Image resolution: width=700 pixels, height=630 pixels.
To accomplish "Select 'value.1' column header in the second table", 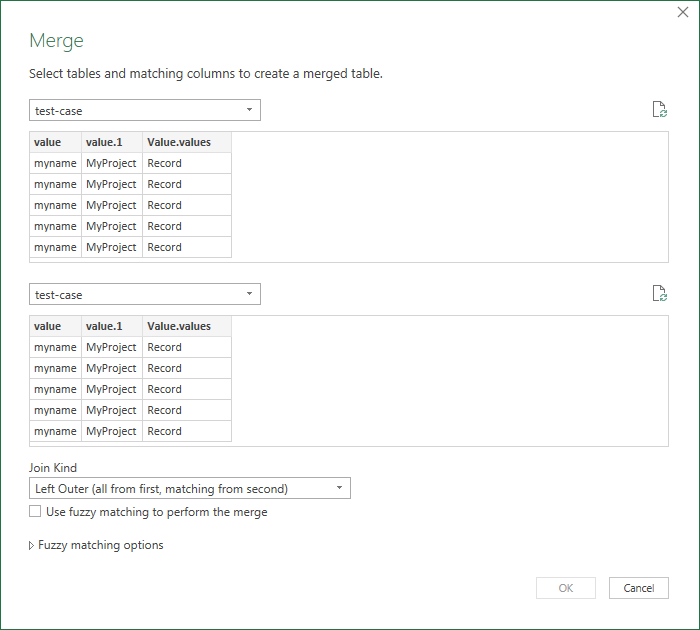I will click(x=112, y=326).
